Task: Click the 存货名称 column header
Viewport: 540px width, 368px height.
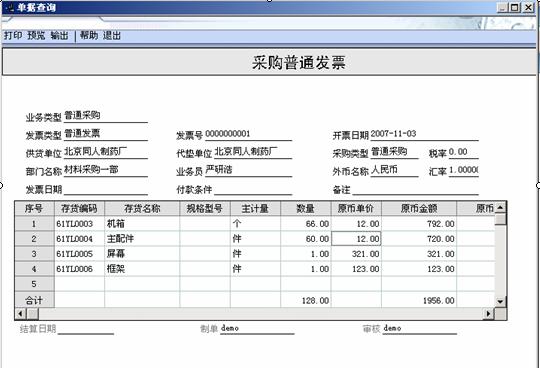Action: (142, 209)
